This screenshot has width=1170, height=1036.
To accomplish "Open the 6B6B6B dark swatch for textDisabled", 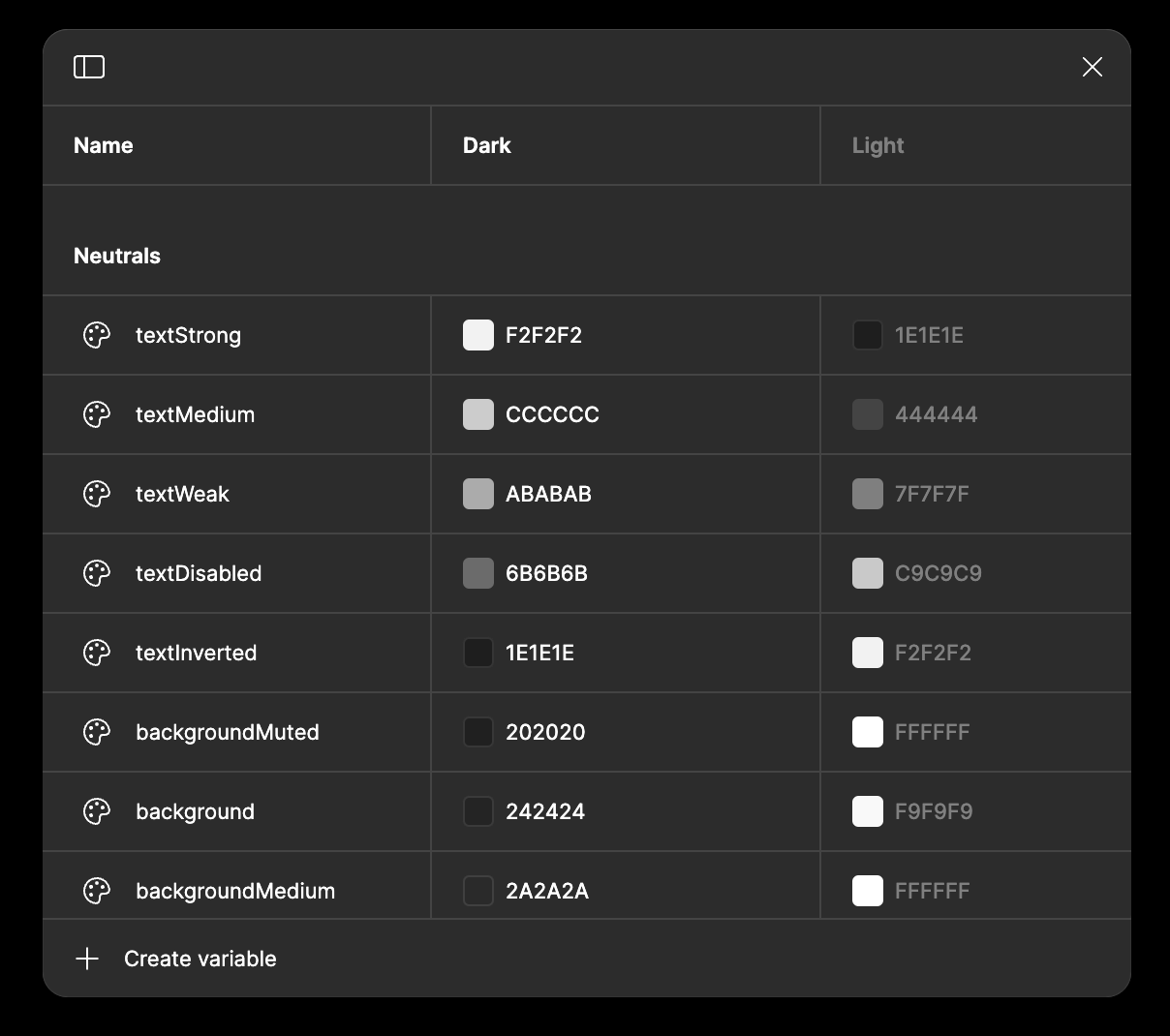I will [x=478, y=573].
